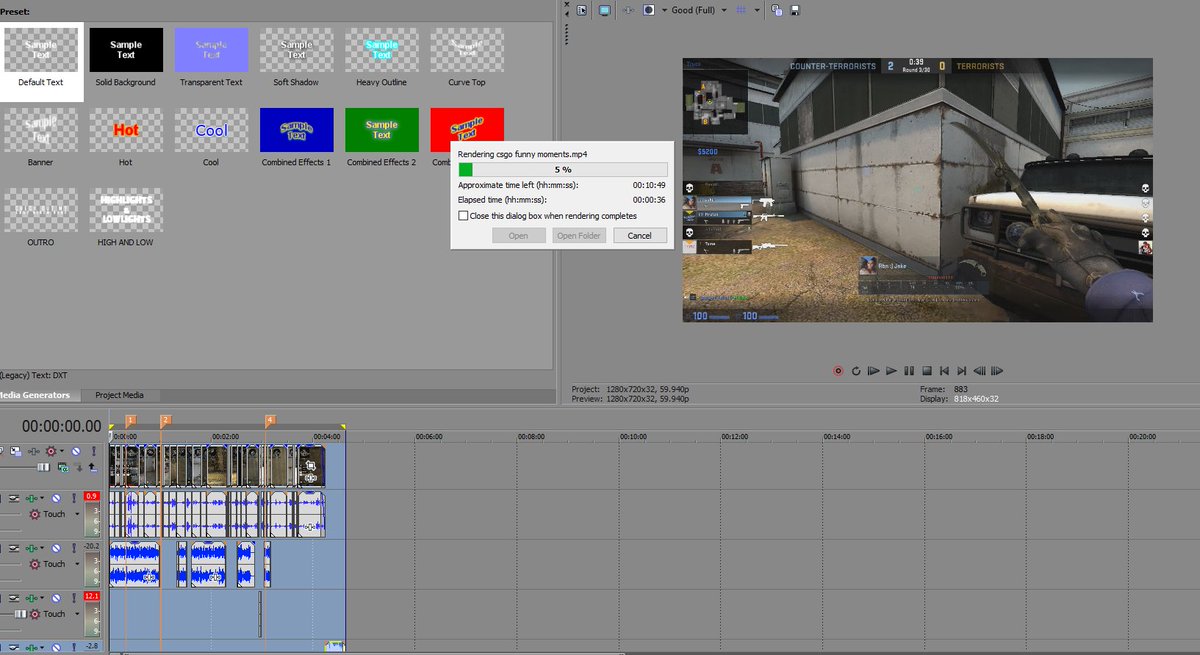Open Touch automation dropdown on 12.1 track

(x=77, y=614)
